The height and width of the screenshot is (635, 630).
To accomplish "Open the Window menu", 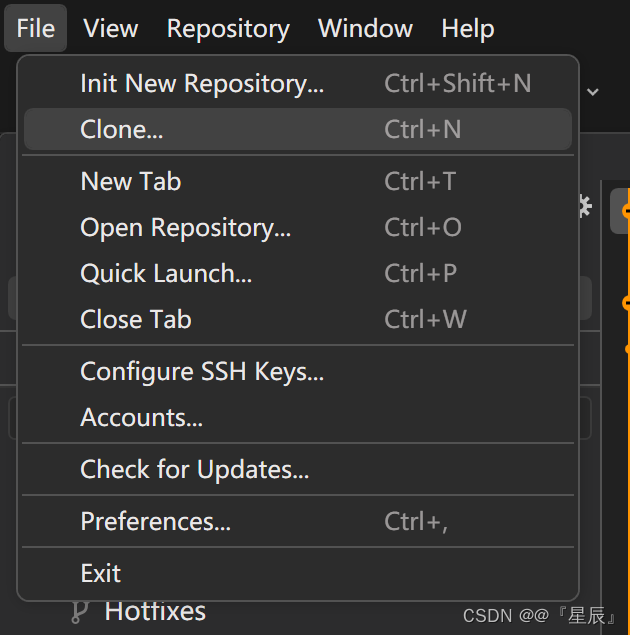I will click(365, 28).
